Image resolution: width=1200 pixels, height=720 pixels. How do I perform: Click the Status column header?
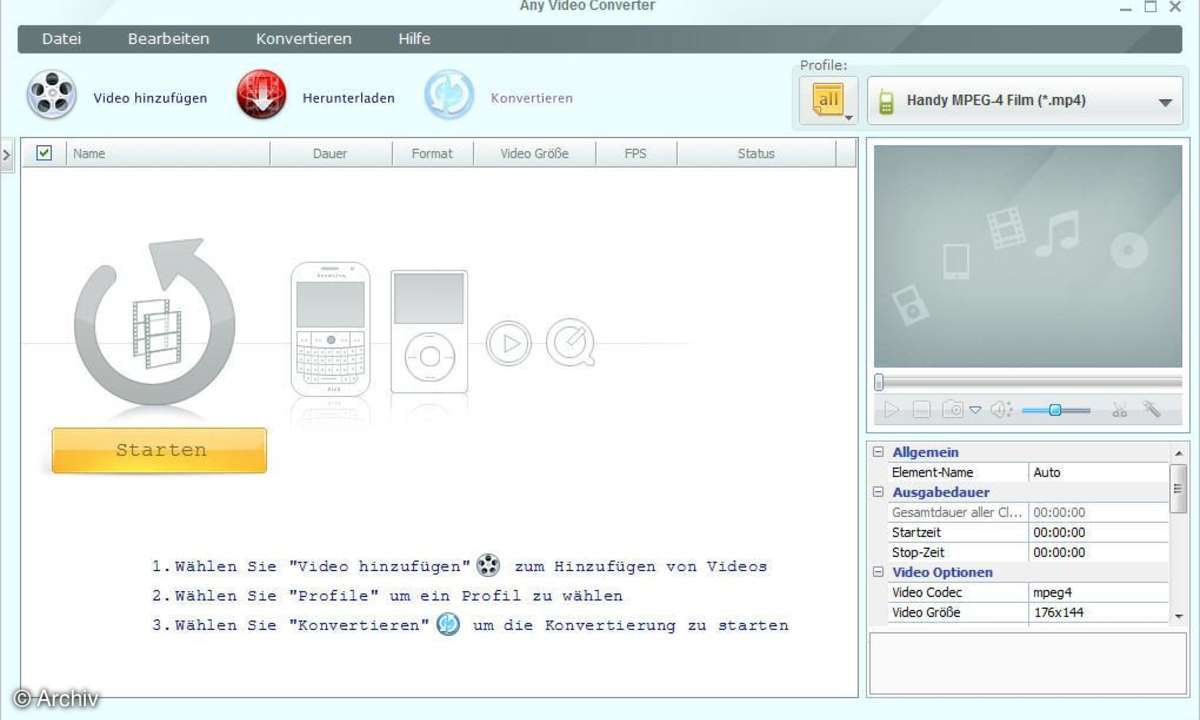coord(756,153)
